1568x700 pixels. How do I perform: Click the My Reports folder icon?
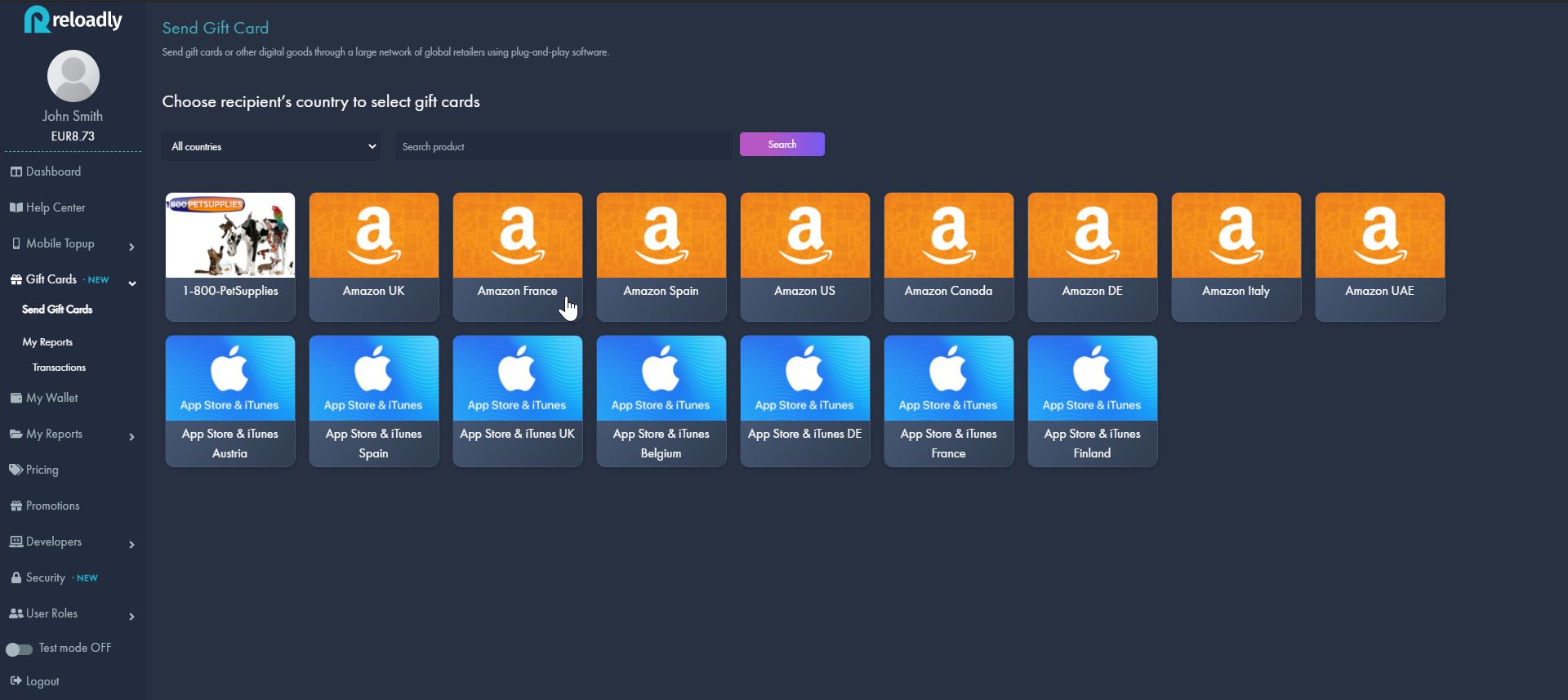point(16,434)
